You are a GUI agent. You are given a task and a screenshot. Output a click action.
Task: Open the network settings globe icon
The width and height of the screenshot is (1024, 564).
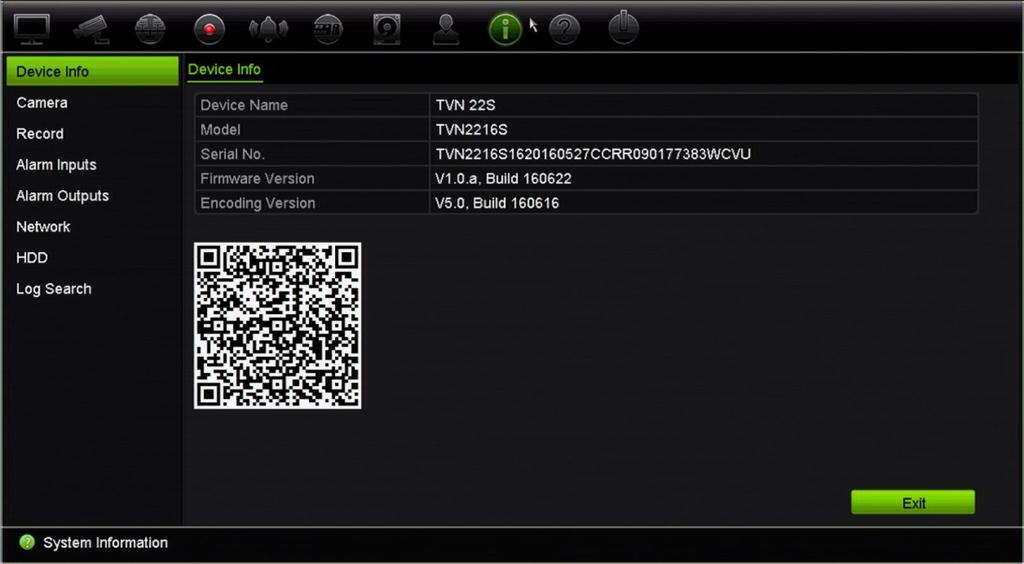tap(150, 29)
